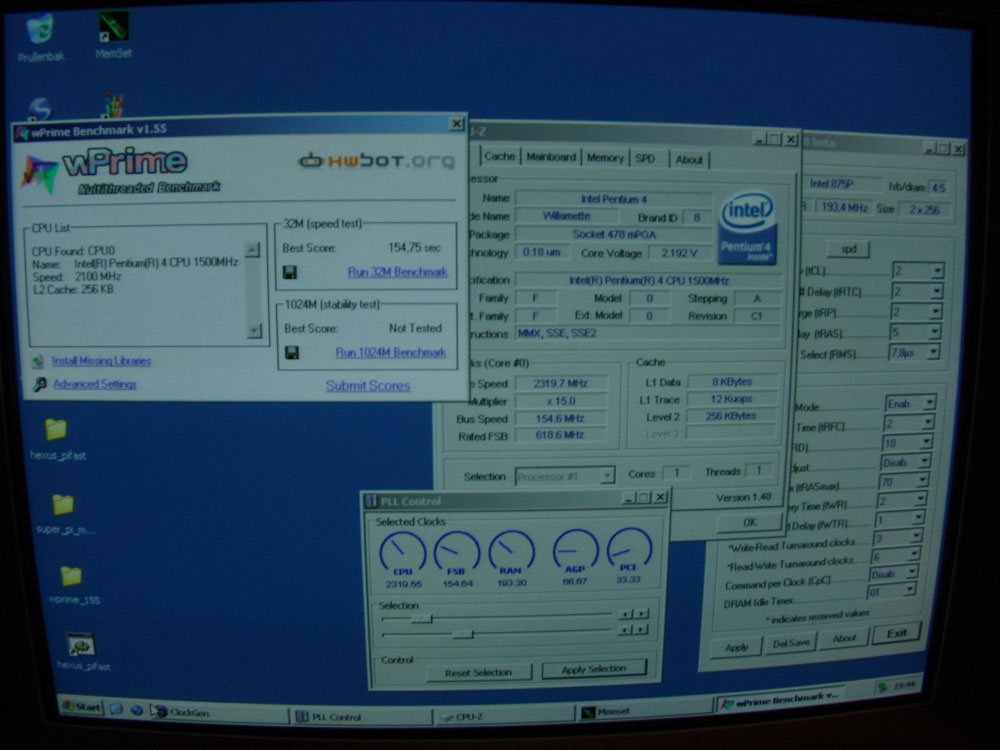The image size is (1000, 750).
Task: Click the save icon in 1024M stability test box
Action: point(292,353)
